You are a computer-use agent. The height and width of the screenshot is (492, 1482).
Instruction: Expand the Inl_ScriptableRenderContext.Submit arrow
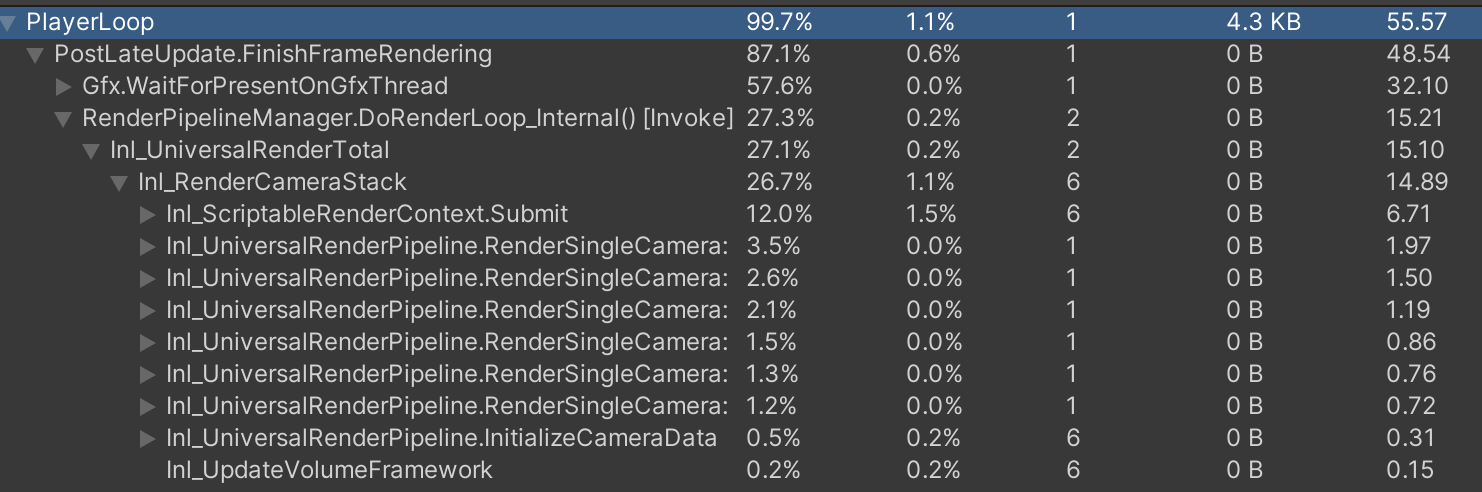click(x=147, y=214)
